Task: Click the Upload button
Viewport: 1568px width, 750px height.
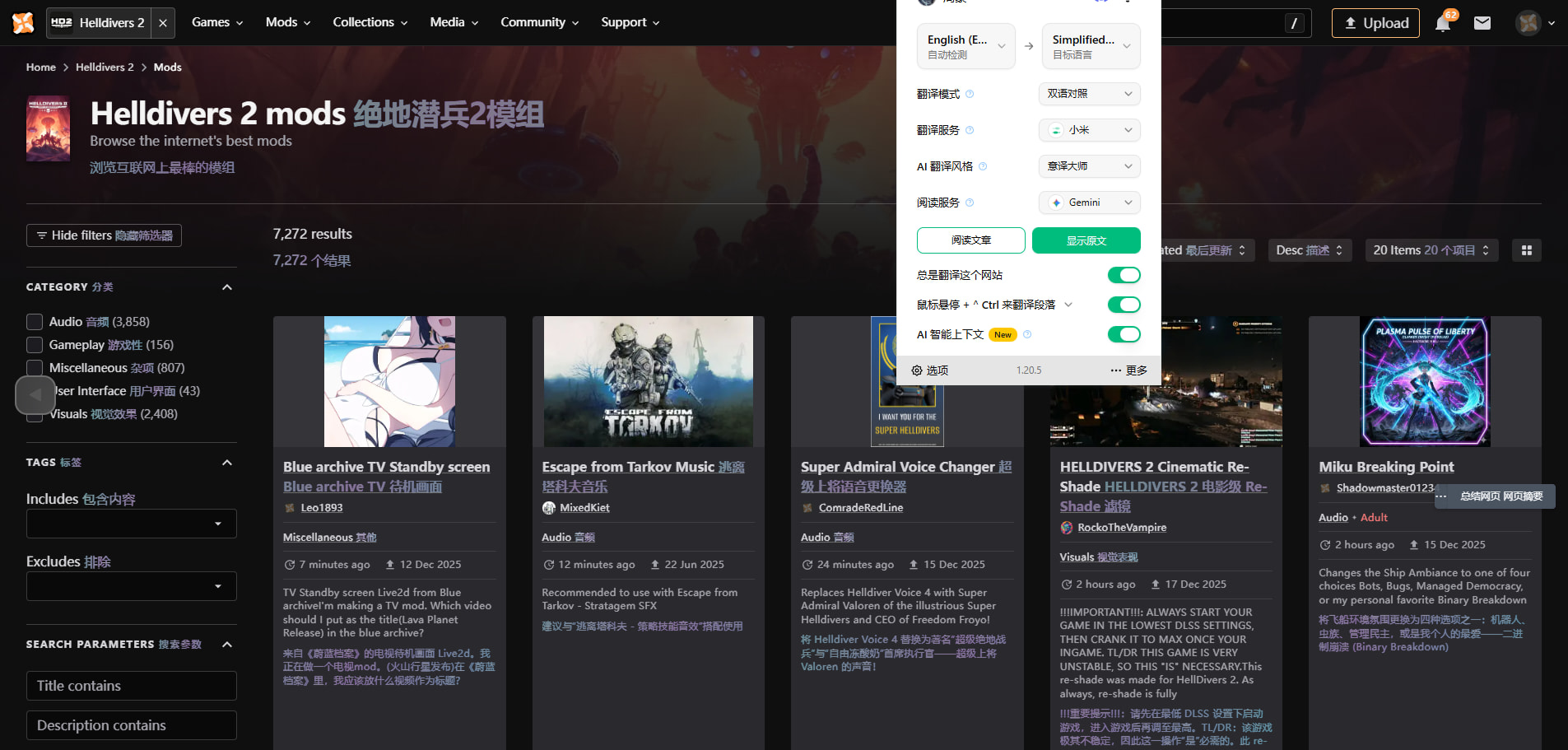Action: (1375, 23)
